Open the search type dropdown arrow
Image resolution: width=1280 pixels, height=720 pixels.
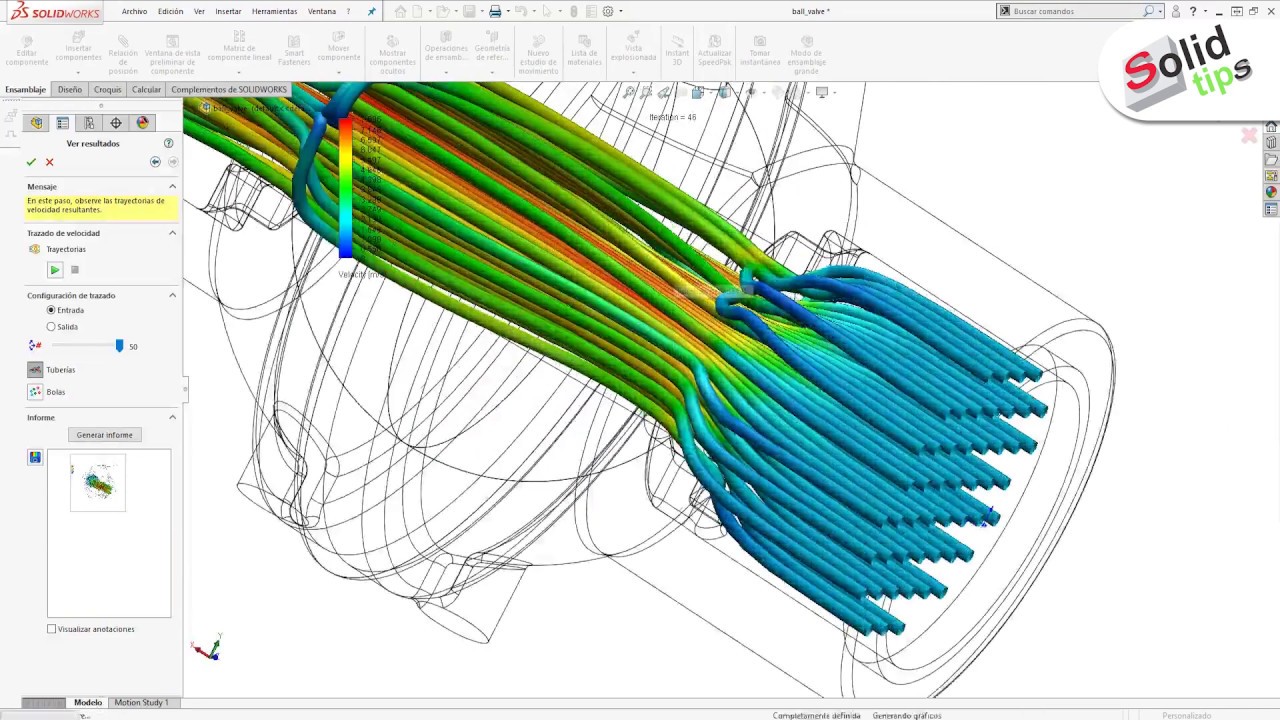(1160, 11)
